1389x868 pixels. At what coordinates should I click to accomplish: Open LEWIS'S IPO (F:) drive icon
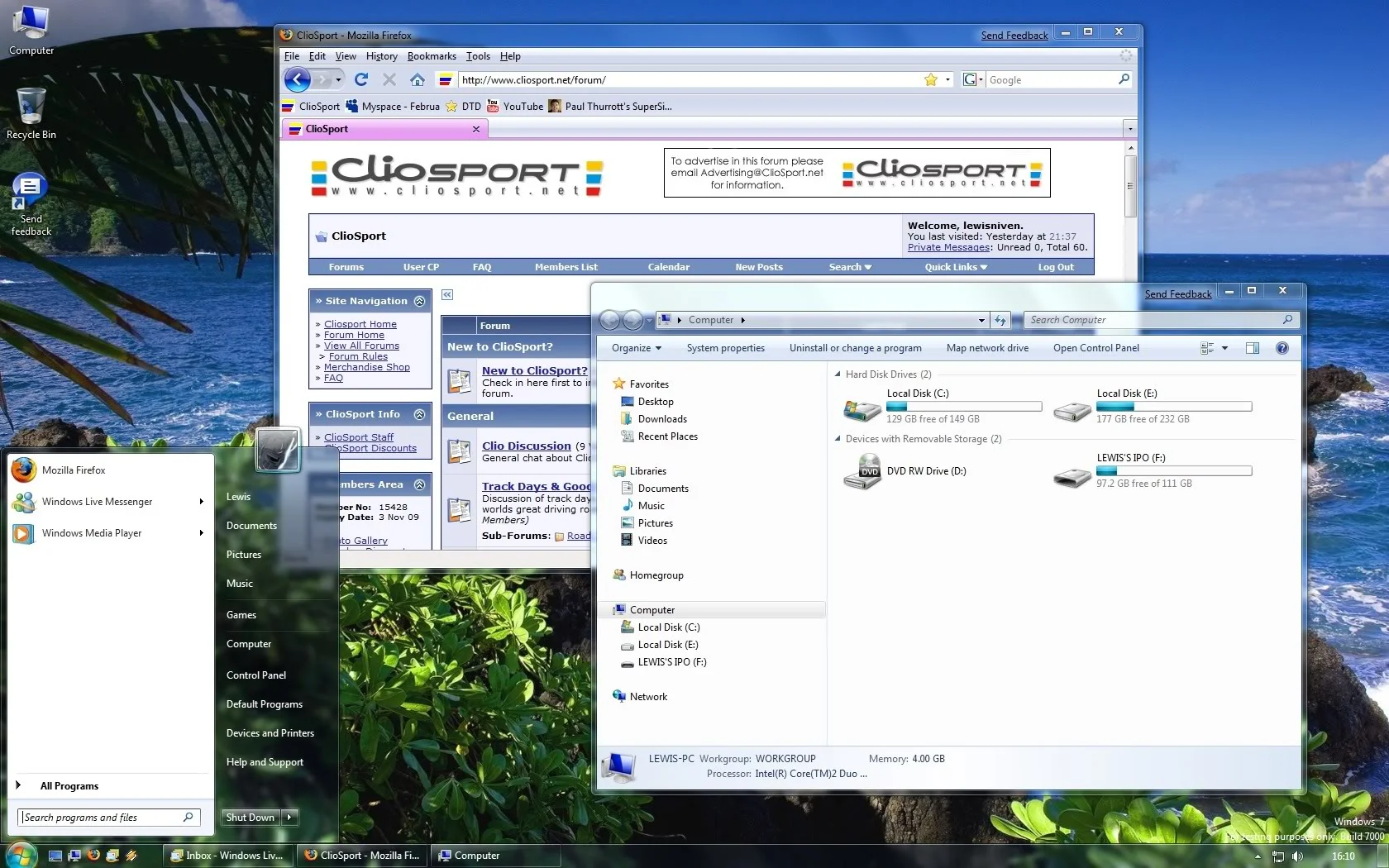tap(1072, 476)
